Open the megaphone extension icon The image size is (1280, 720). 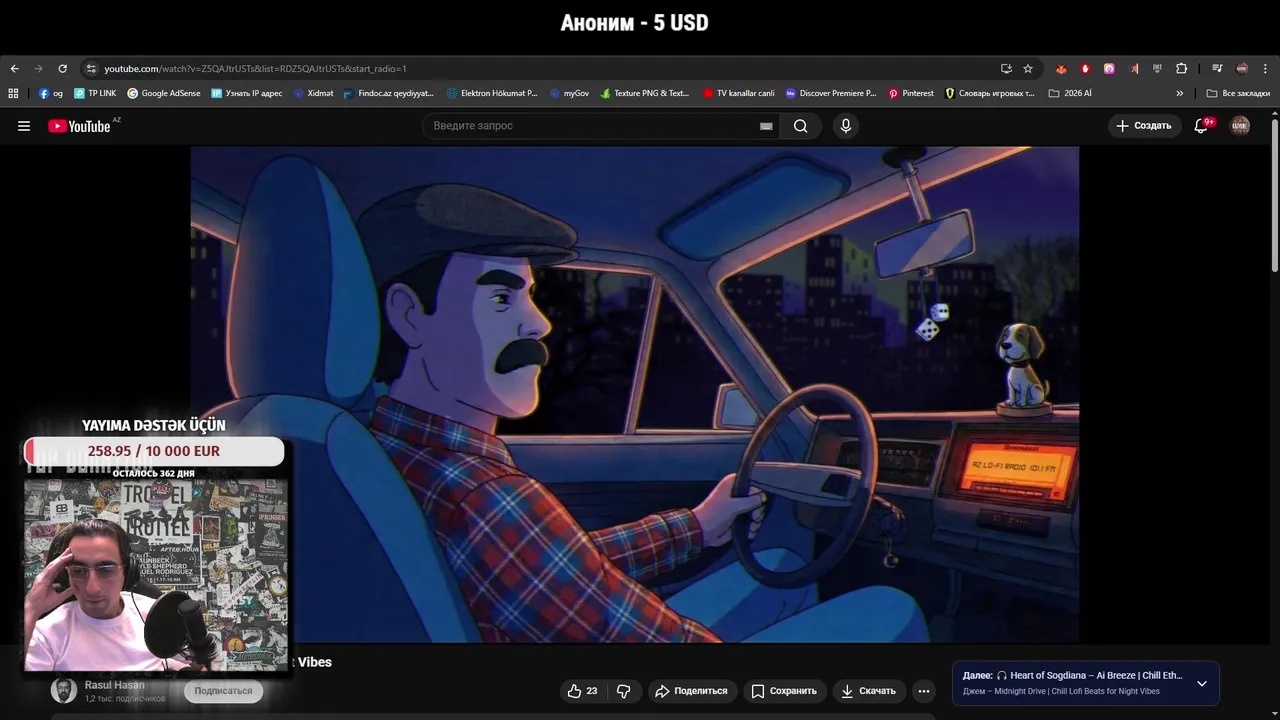pos(1134,69)
